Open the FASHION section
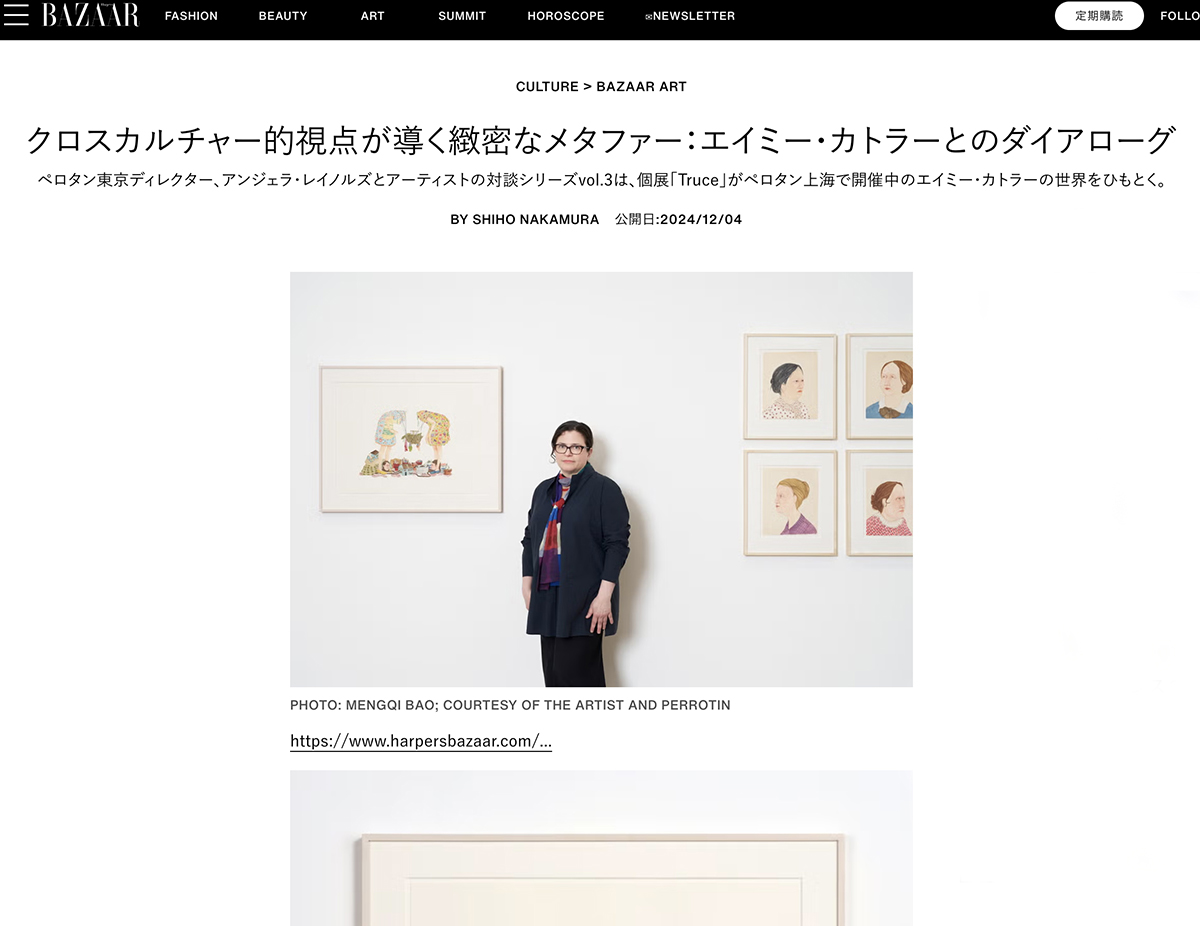This screenshot has width=1200, height=926. [x=191, y=16]
